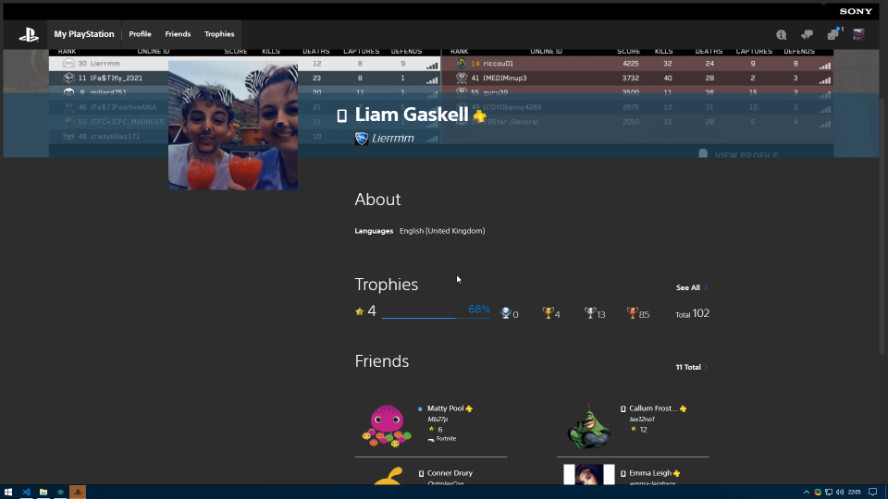Click the mobile icon next to Callum Frost
The image size is (888, 499).
623,409
